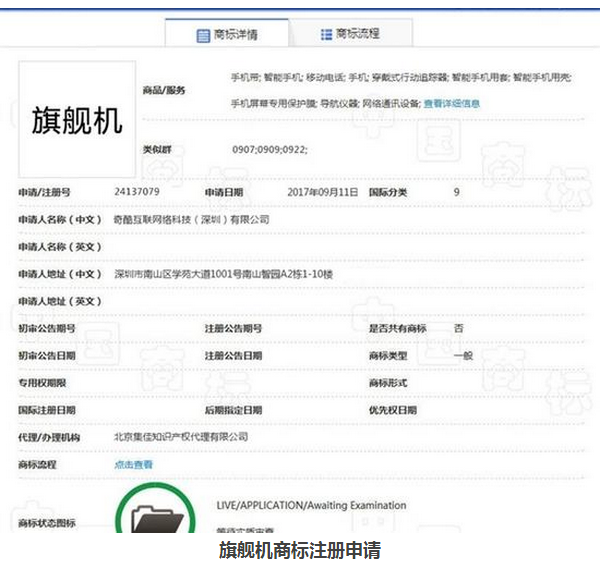602x572 pixels.
Task: Select the goods line starting with 手机屏幕专用保护膜
Action: coord(326,104)
